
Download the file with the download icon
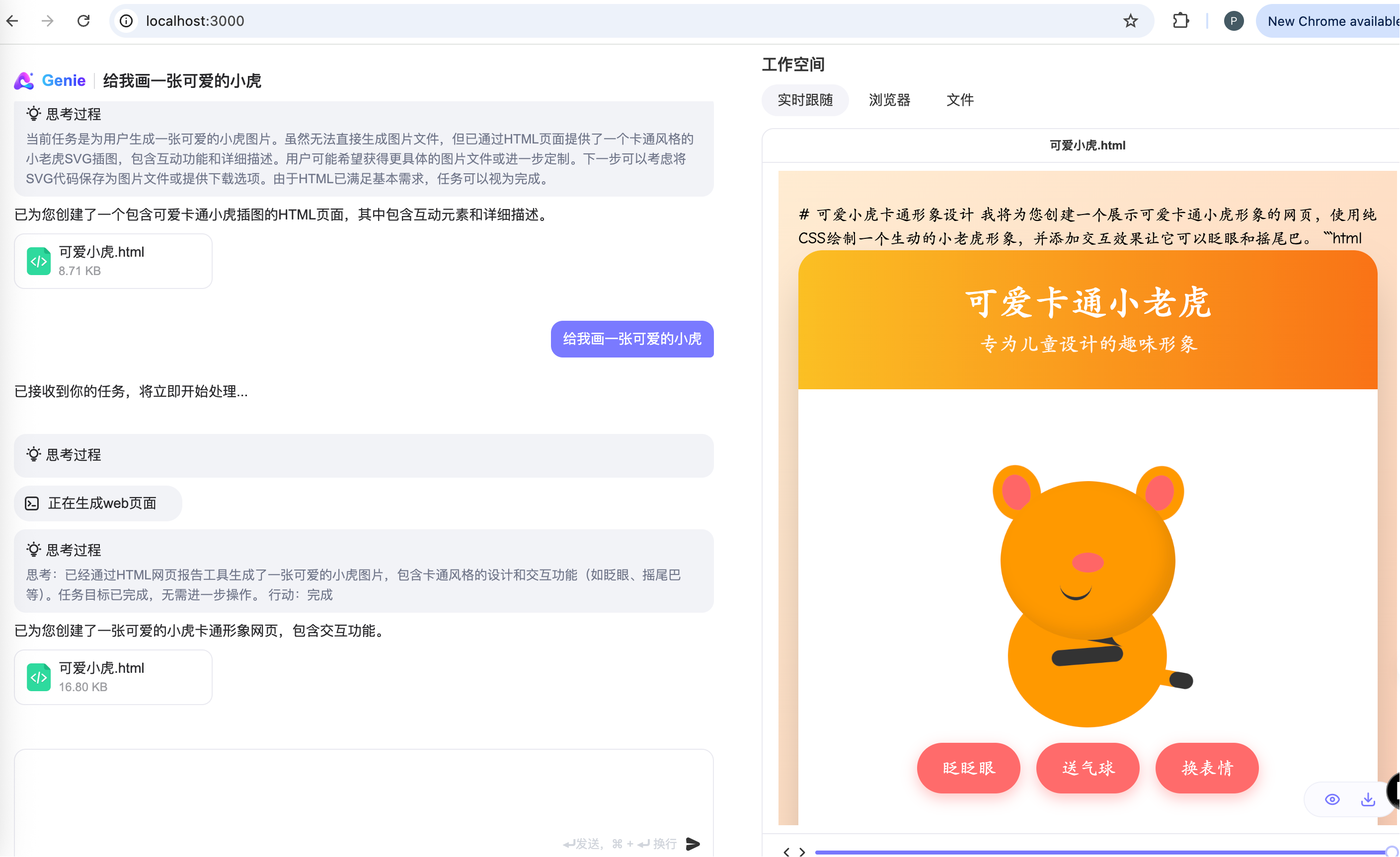(x=1368, y=799)
